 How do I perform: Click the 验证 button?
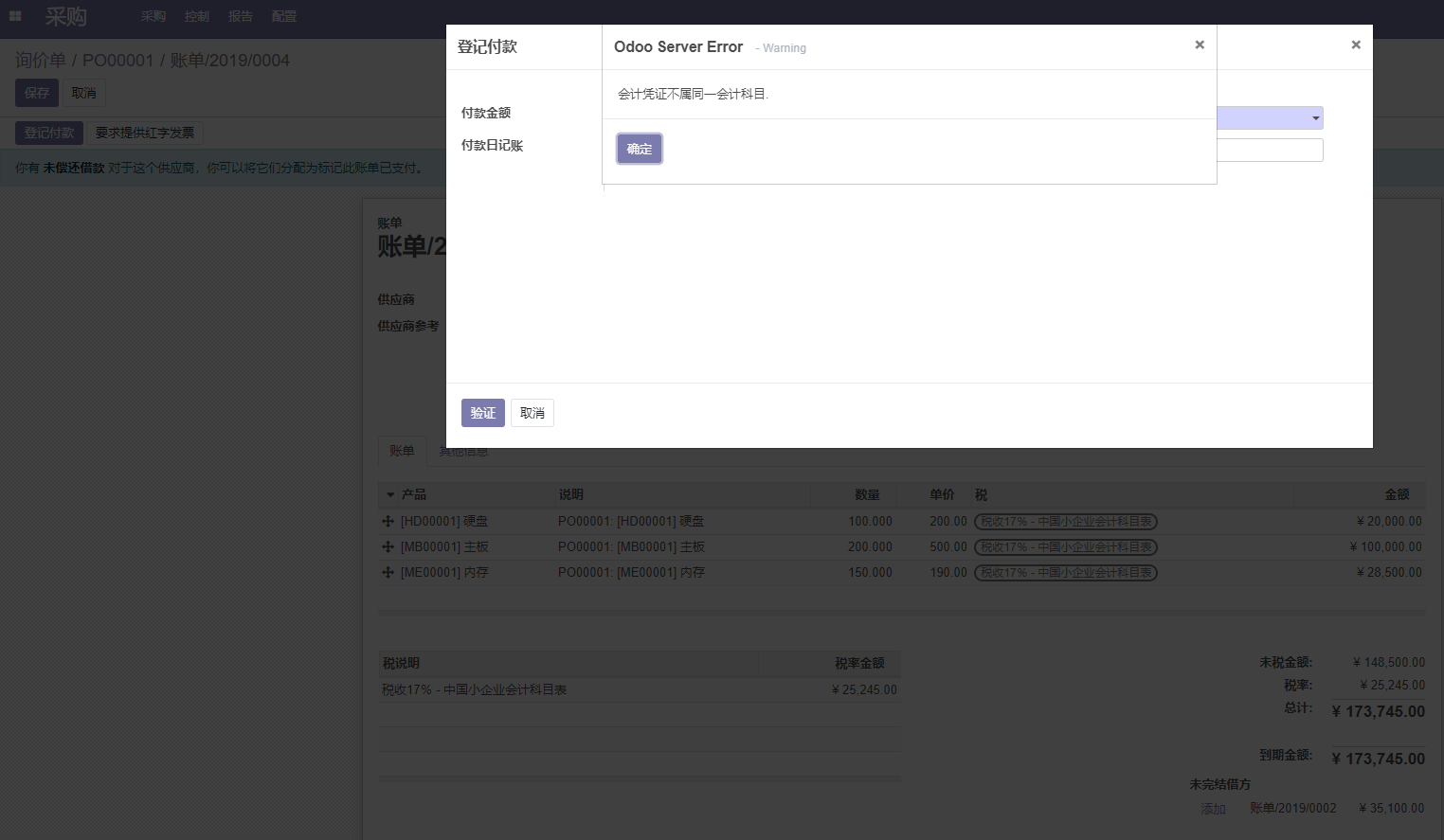point(483,413)
